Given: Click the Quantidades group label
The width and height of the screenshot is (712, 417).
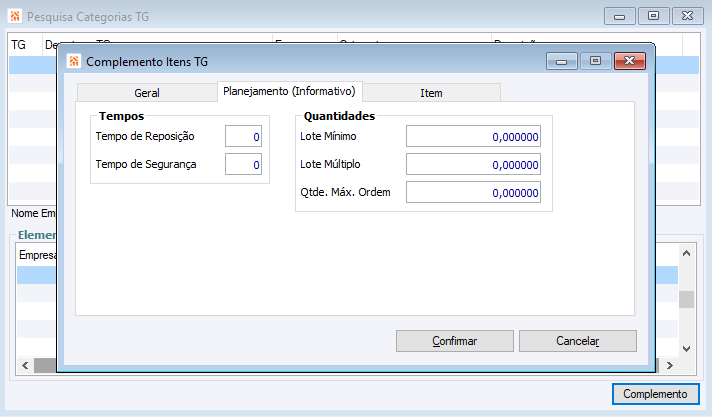Looking at the screenshot, I should [x=339, y=116].
